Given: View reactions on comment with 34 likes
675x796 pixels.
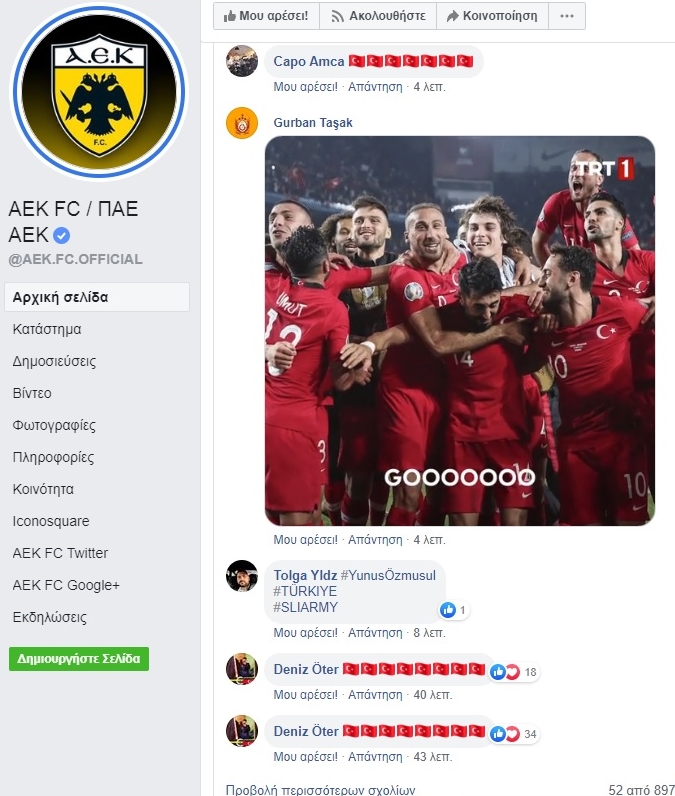Looking at the screenshot, I should (x=514, y=734).
